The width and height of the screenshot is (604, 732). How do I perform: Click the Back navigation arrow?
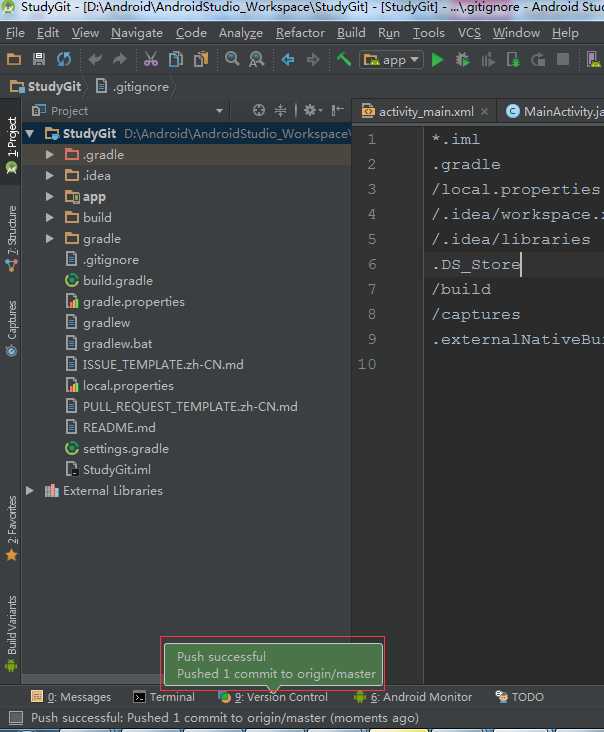click(288, 59)
